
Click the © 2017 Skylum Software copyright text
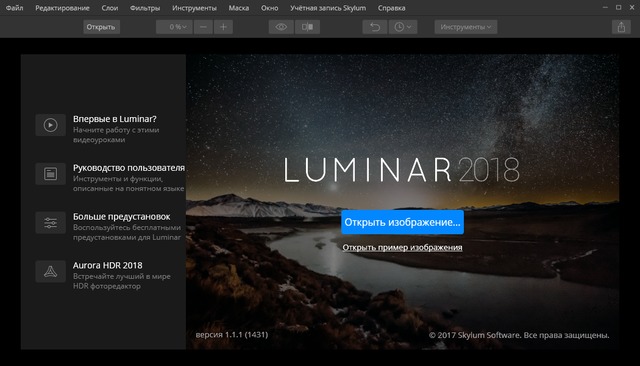pos(519,335)
